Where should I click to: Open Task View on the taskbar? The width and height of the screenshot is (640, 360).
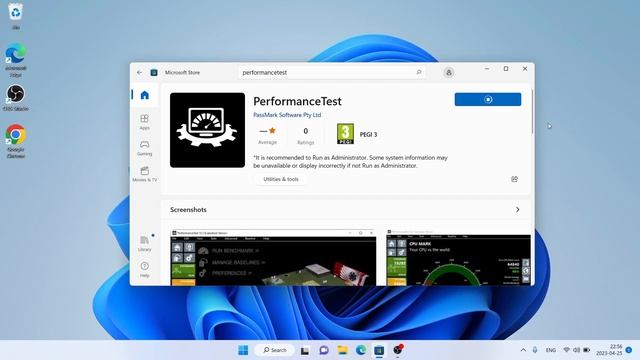point(305,350)
